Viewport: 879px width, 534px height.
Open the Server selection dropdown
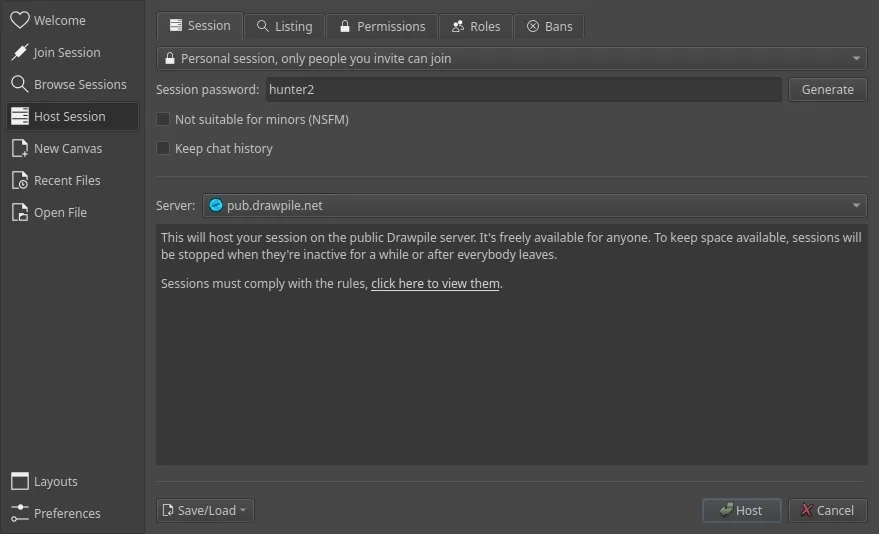pyautogui.click(x=535, y=206)
